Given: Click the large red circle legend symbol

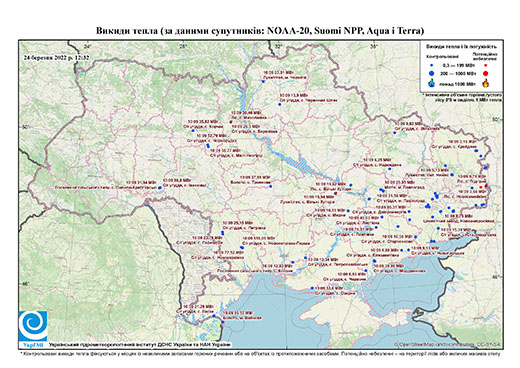Looking at the screenshot, I should pyautogui.click(x=486, y=73).
